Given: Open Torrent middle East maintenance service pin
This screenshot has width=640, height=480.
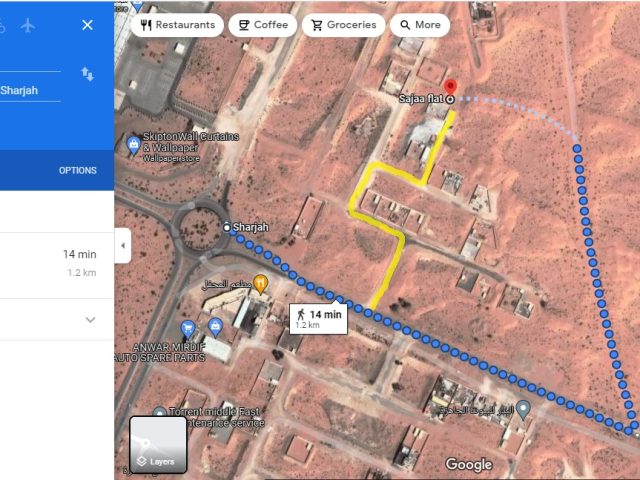Looking at the screenshot, I should click(160, 412).
